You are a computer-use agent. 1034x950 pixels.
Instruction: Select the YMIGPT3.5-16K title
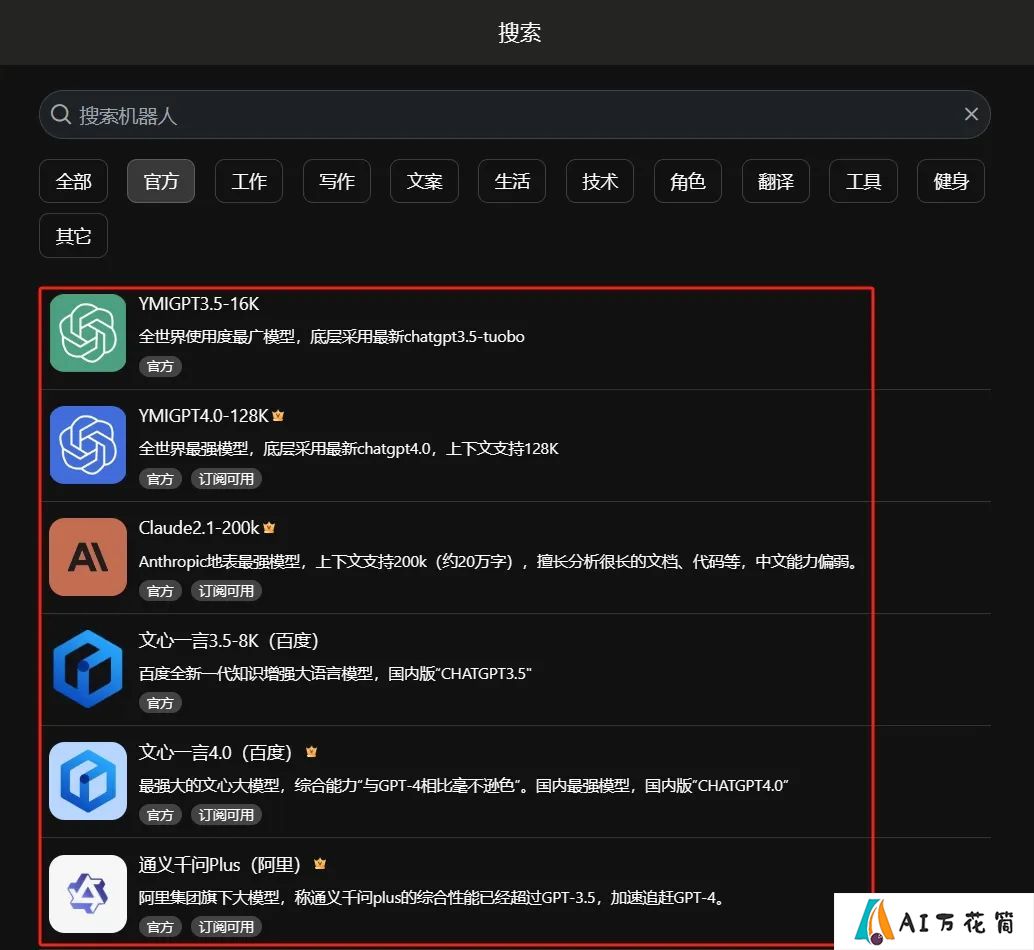(x=198, y=304)
